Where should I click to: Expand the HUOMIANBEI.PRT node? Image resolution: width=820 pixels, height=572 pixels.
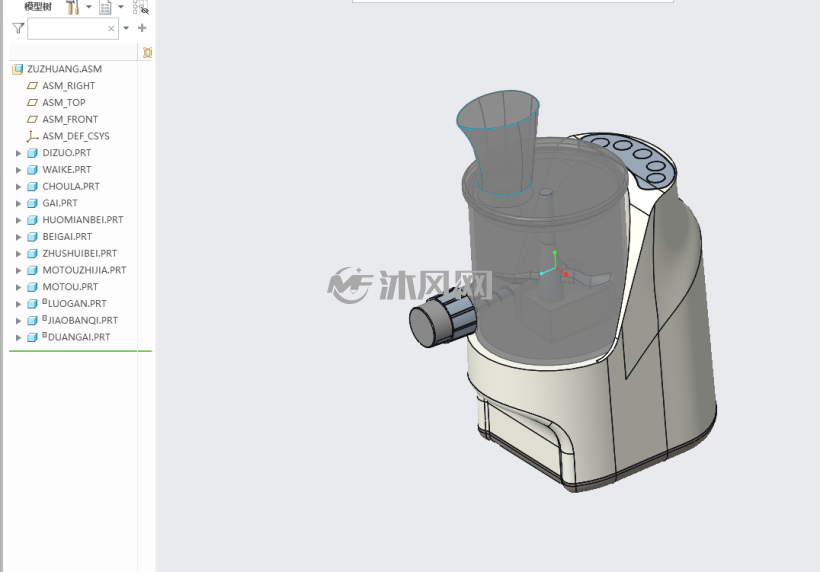tap(18, 220)
